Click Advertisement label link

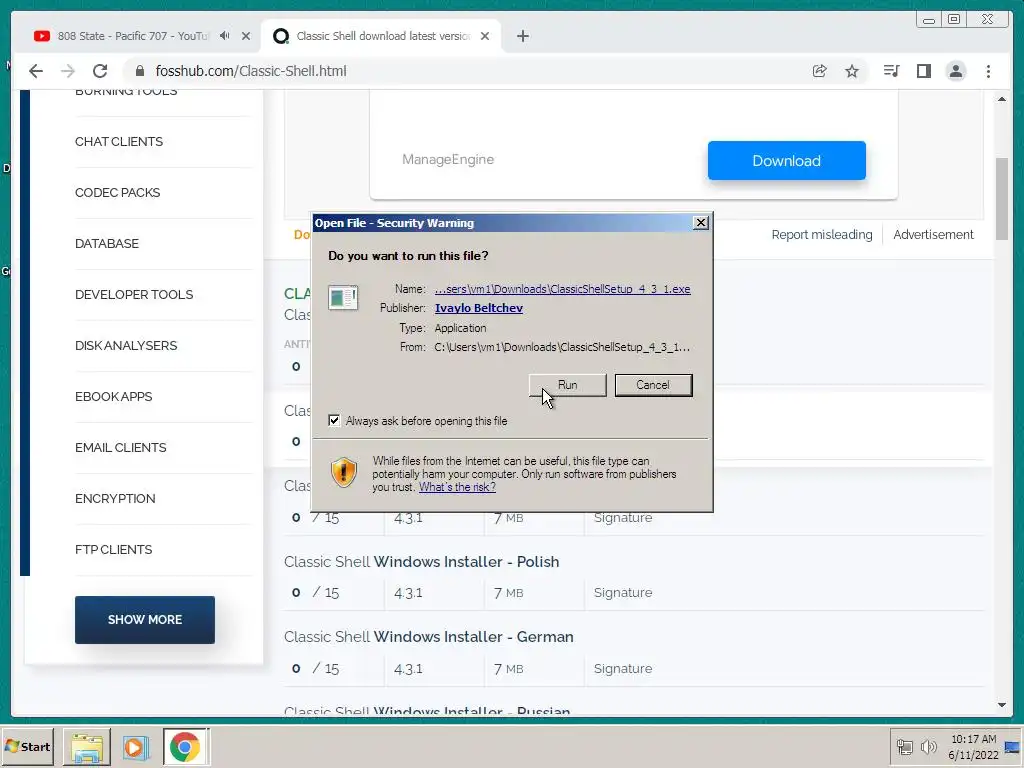(933, 234)
